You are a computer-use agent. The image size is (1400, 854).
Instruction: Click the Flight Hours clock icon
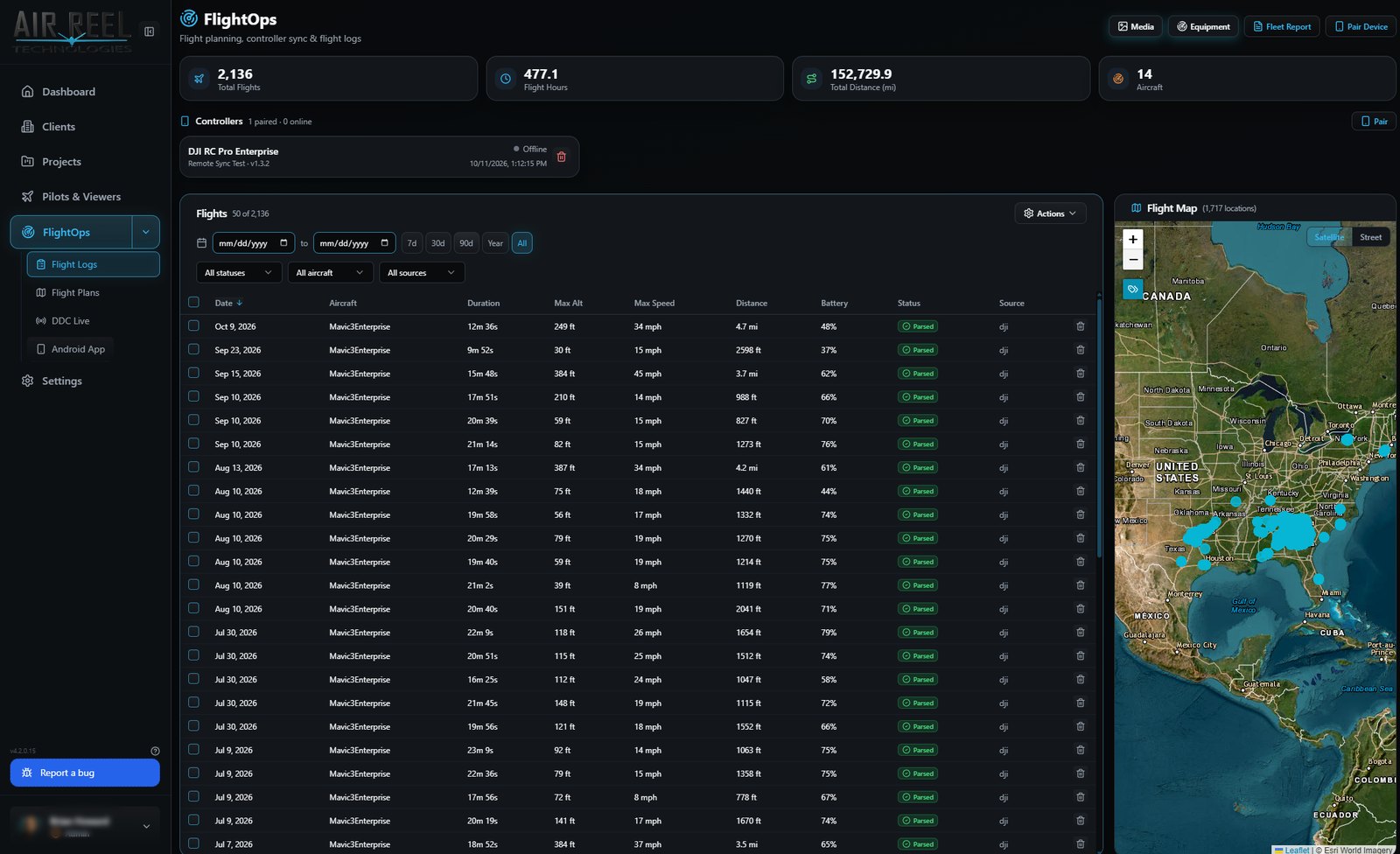coord(506,79)
